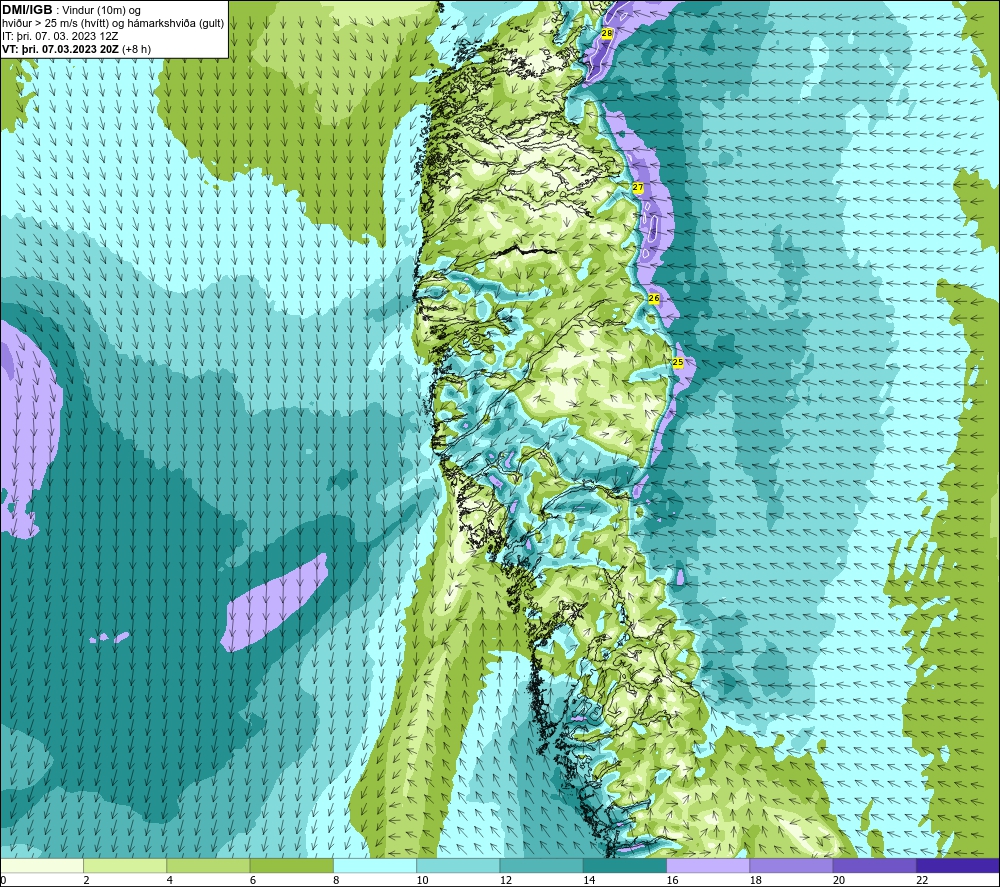The width and height of the screenshot is (1000, 887).
Task: Select the 8–10 m/s light cyan swatch
Action: click(x=375, y=865)
